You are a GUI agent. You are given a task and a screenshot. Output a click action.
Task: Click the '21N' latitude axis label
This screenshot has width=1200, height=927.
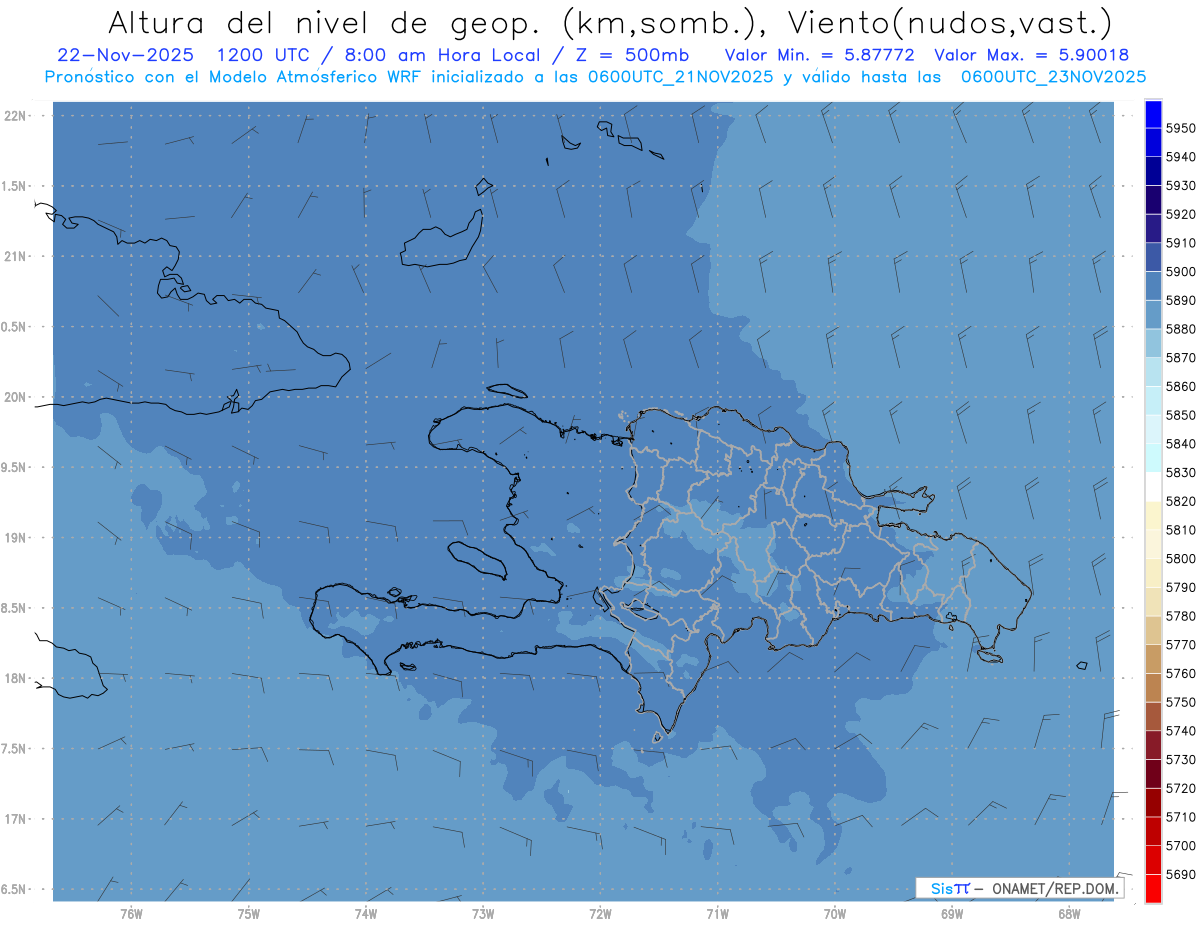point(17,257)
